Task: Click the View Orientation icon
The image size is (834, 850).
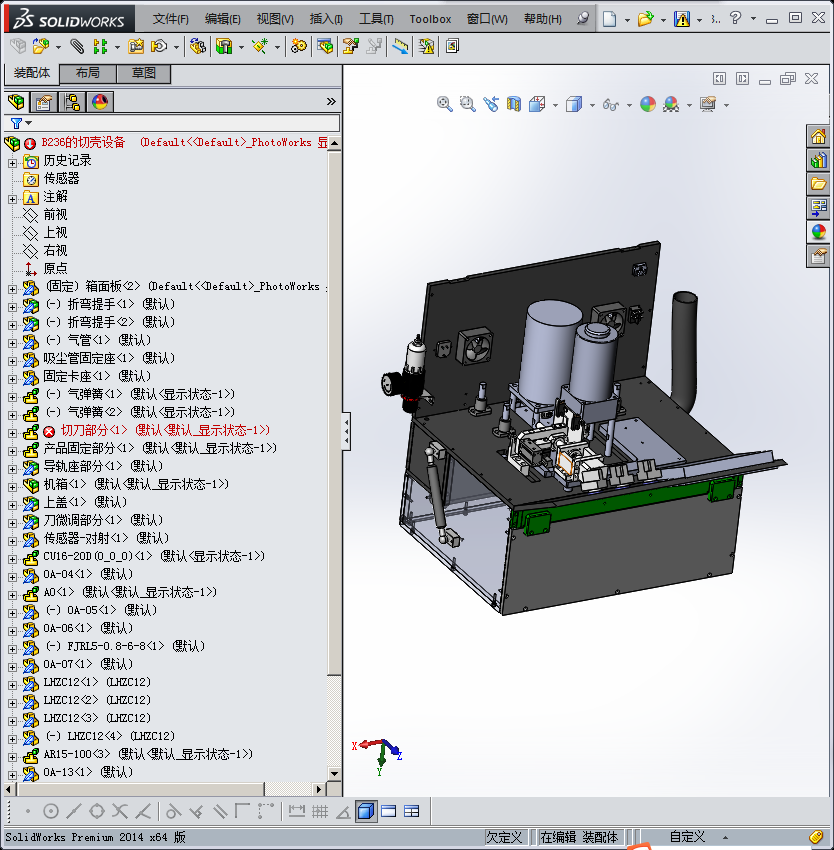Action: click(537, 104)
